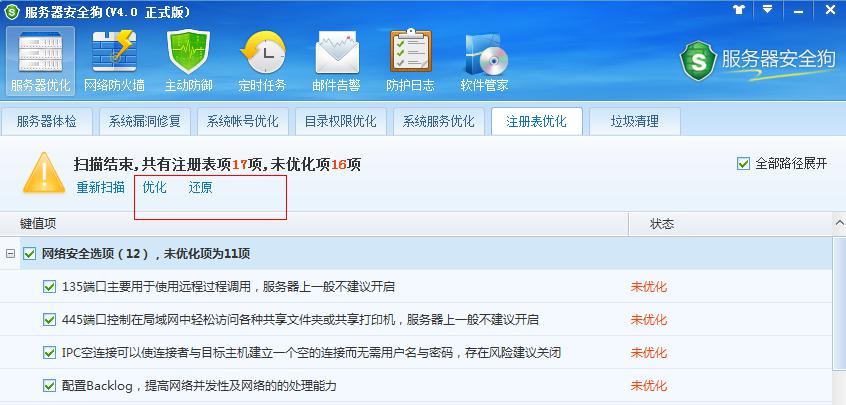Open the 防护日志 protection log module

tap(411, 61)
